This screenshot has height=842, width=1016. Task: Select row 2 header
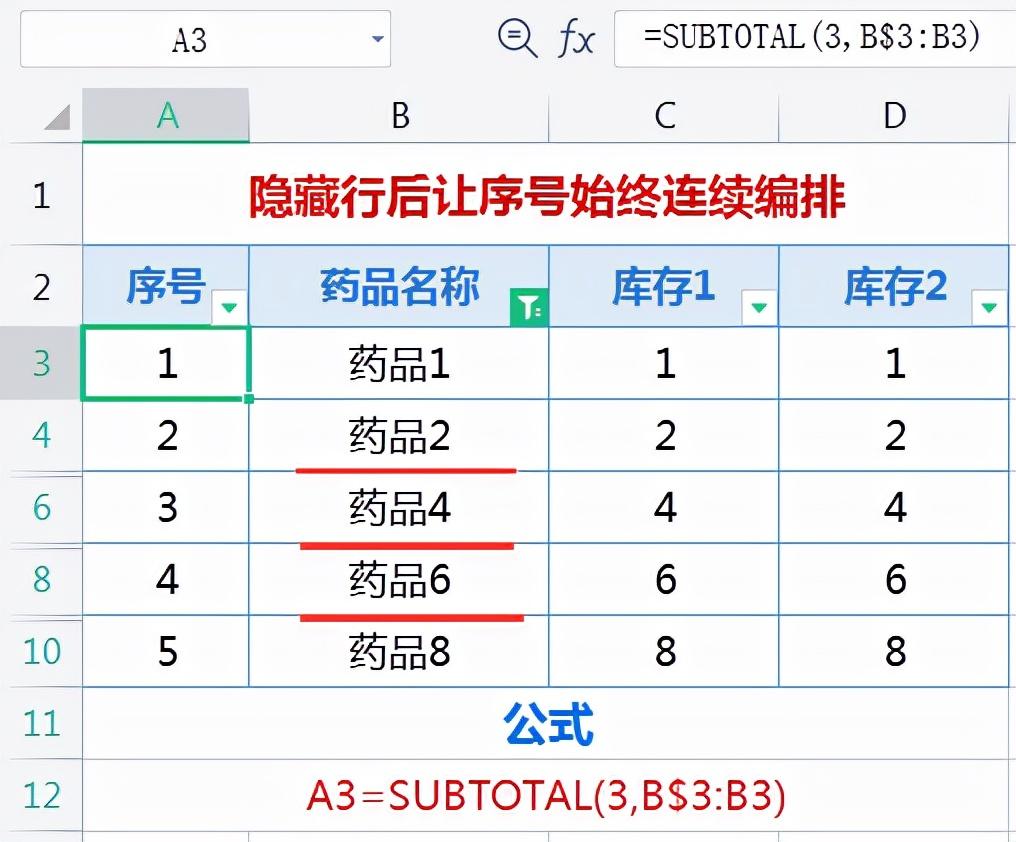[41, 286]
